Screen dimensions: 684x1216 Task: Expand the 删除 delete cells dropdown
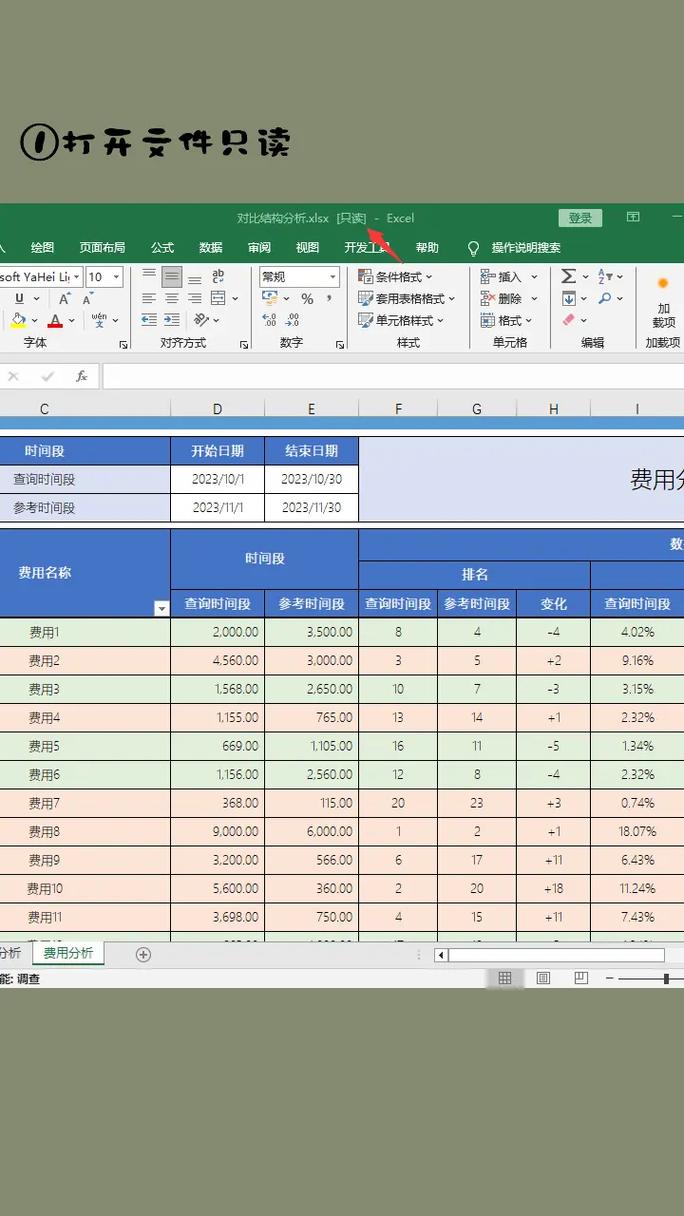click(534, 299)
